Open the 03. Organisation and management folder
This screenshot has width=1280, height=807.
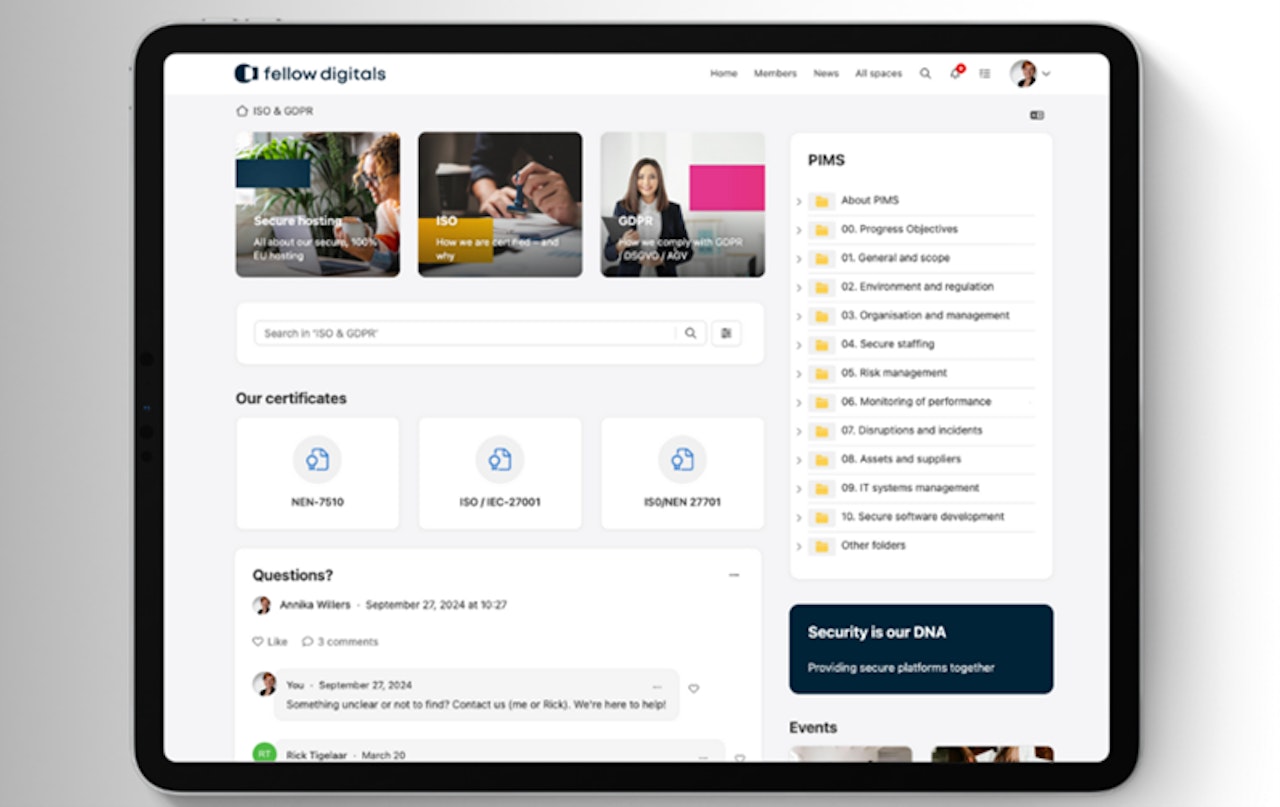coord(925,315)
